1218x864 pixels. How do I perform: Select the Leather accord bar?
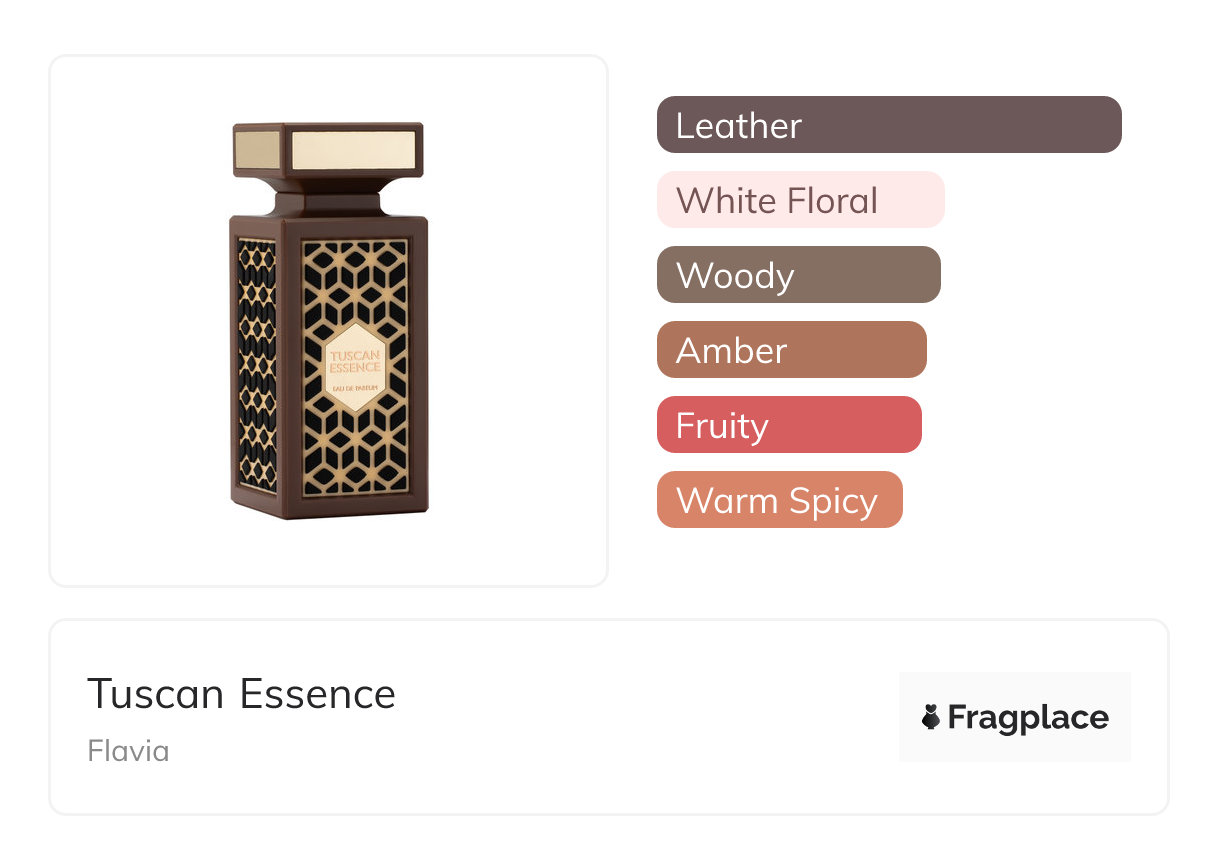pos(888,125)
